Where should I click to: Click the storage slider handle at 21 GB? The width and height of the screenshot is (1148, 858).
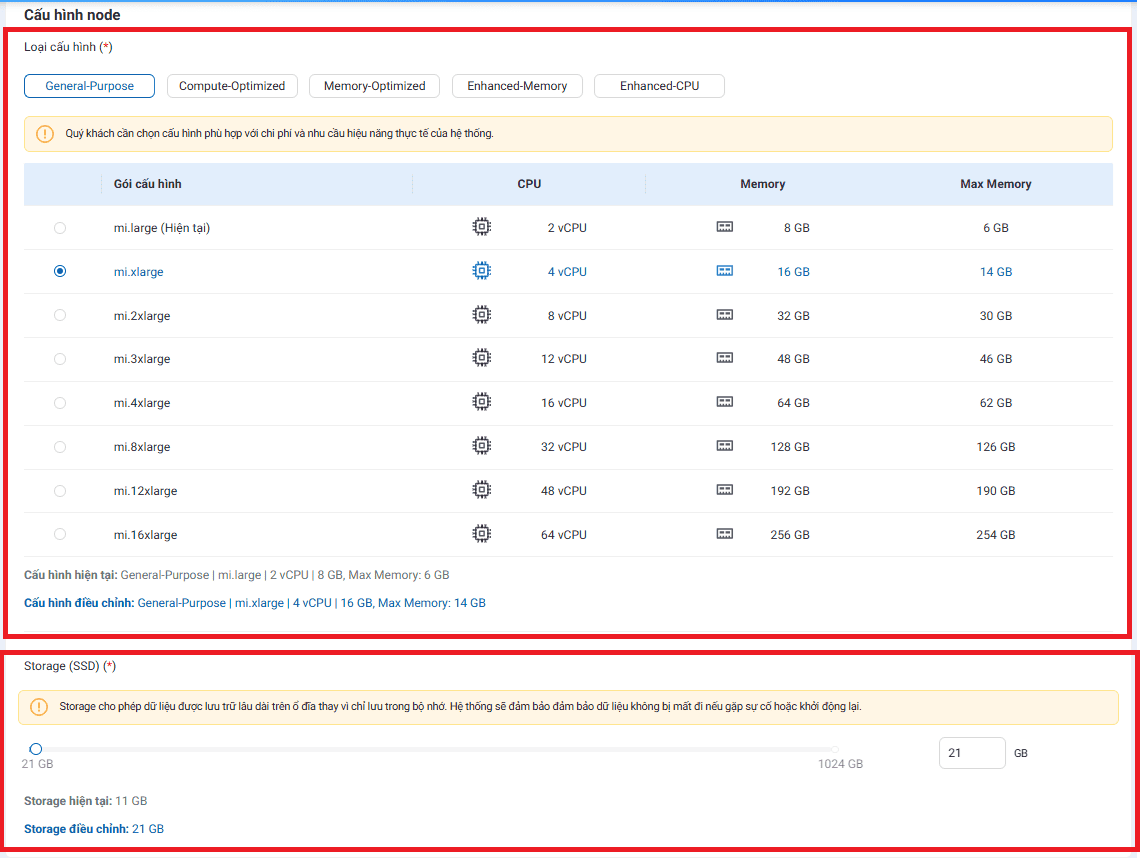coord(36,748)
